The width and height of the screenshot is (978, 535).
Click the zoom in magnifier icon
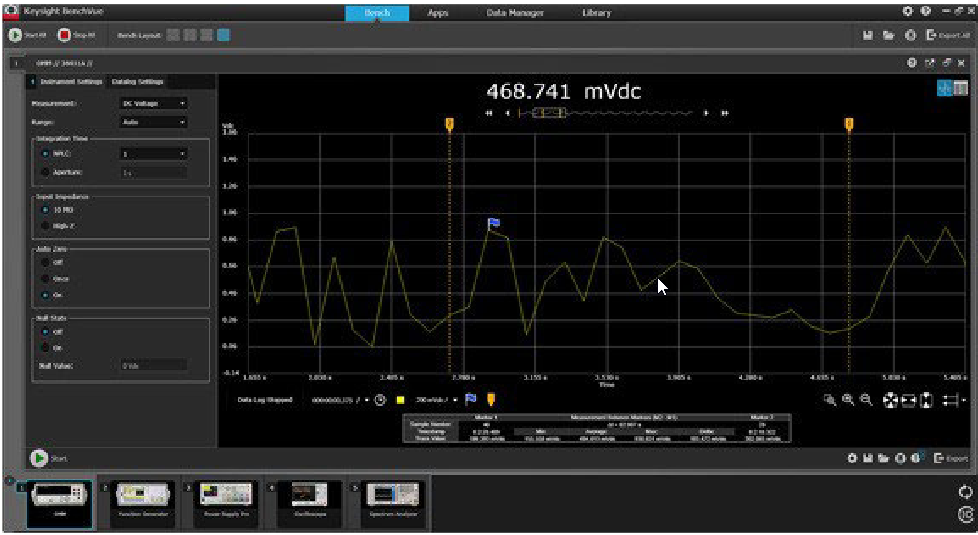pos(848,400)
